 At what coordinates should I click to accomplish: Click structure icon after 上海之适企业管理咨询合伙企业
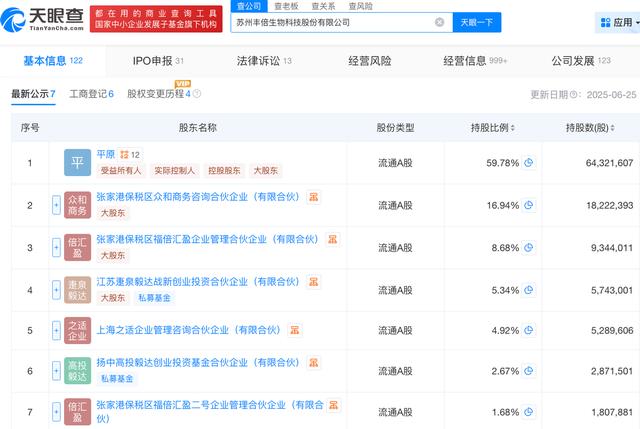coord(295,330)
